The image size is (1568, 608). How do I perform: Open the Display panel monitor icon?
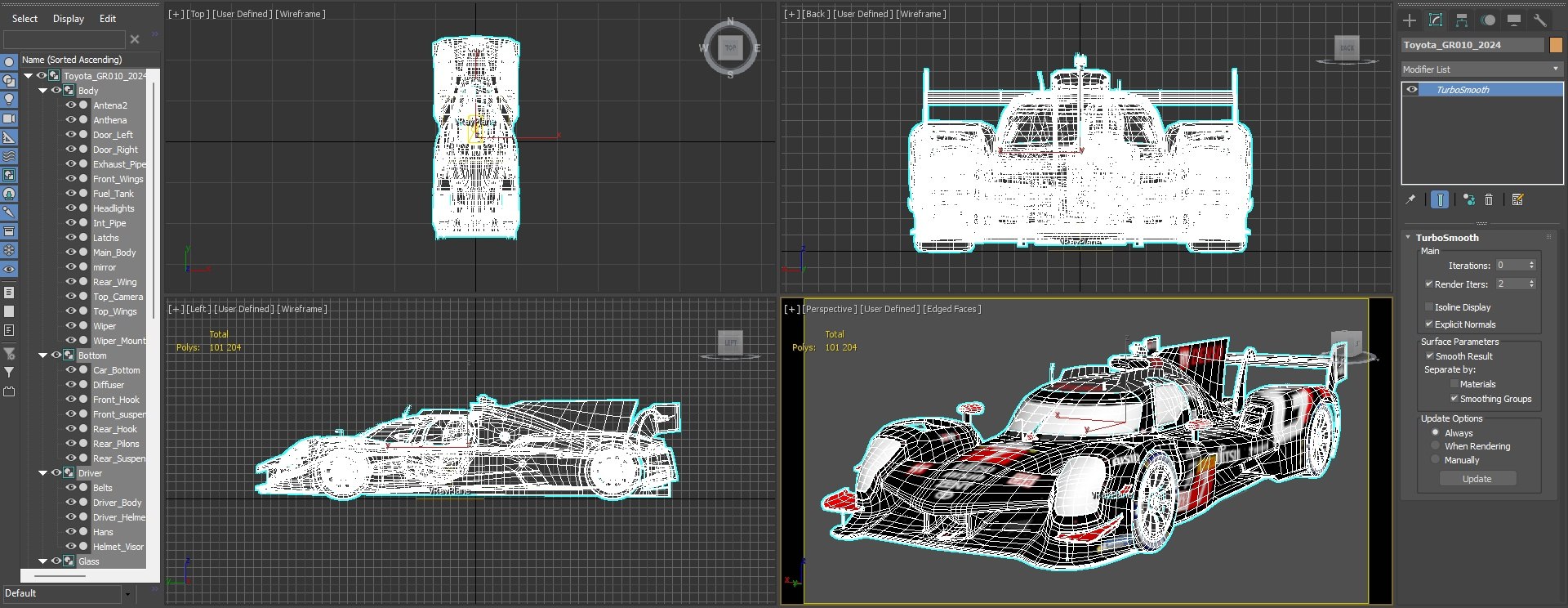pos(1514,20)
